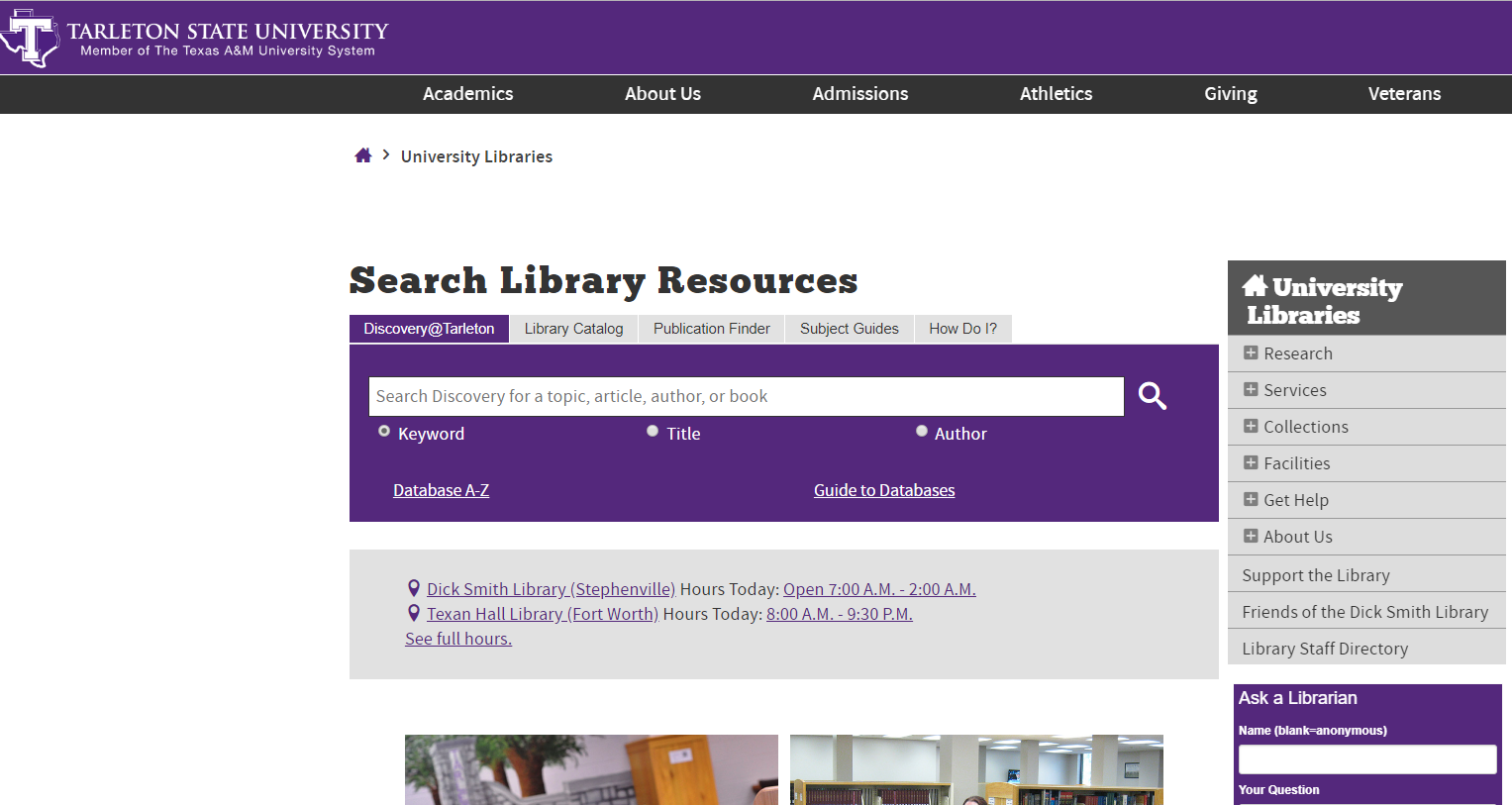Select the Title radio button
This screenshot has width=1512, height=805.
point(653,431)
